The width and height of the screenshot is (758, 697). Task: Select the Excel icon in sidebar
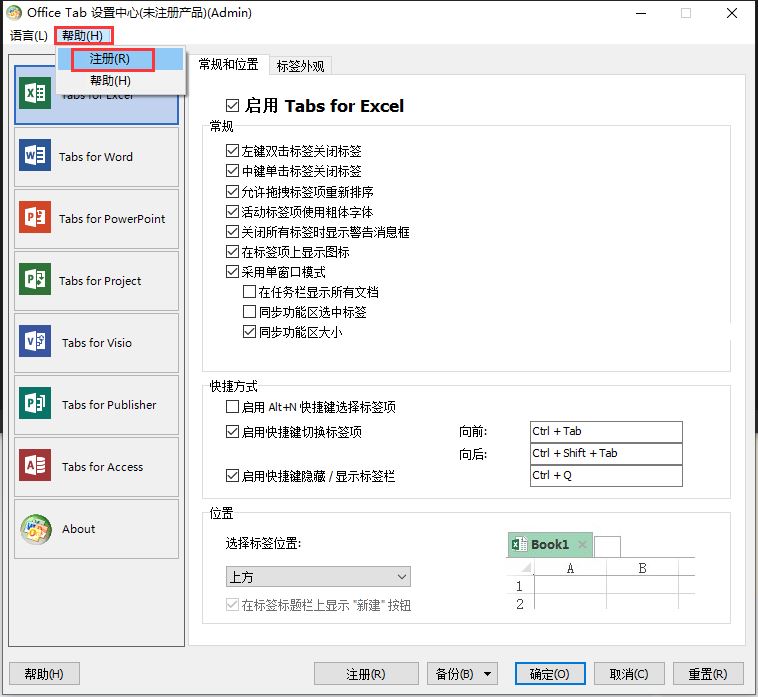[35, 93]
